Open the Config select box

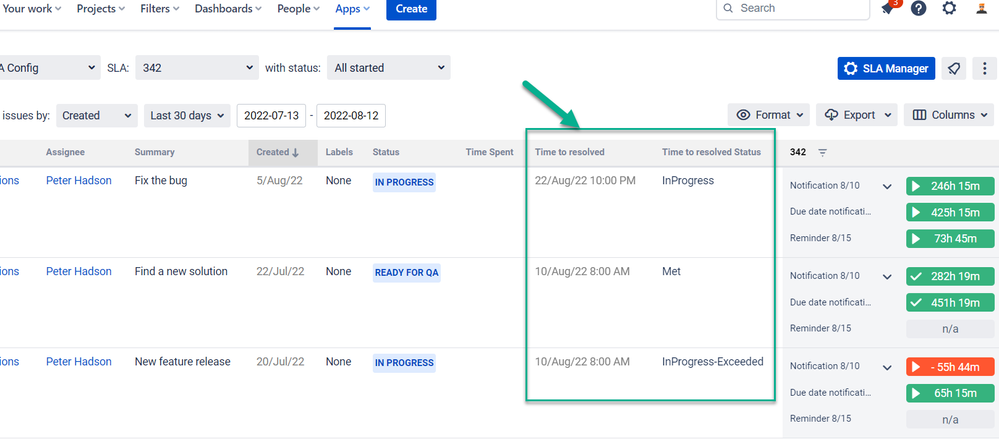[x=50, y=68]
